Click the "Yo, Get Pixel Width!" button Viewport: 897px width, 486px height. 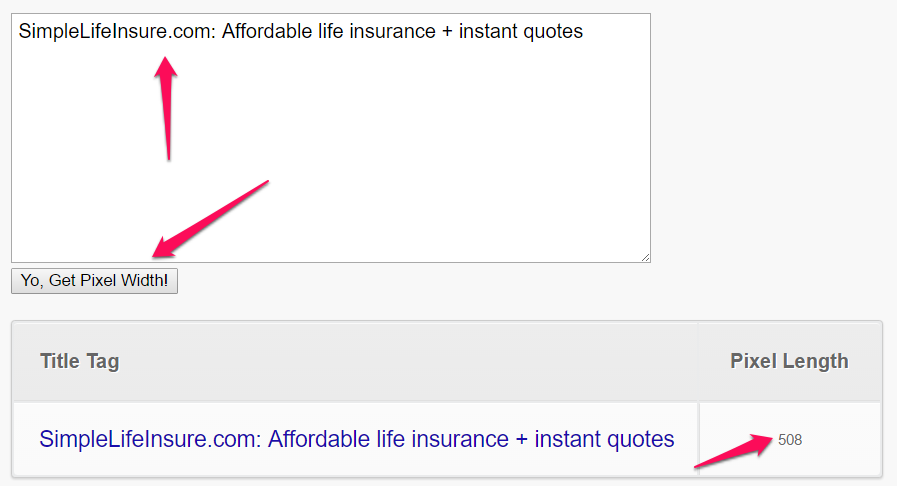pos(94,281)
